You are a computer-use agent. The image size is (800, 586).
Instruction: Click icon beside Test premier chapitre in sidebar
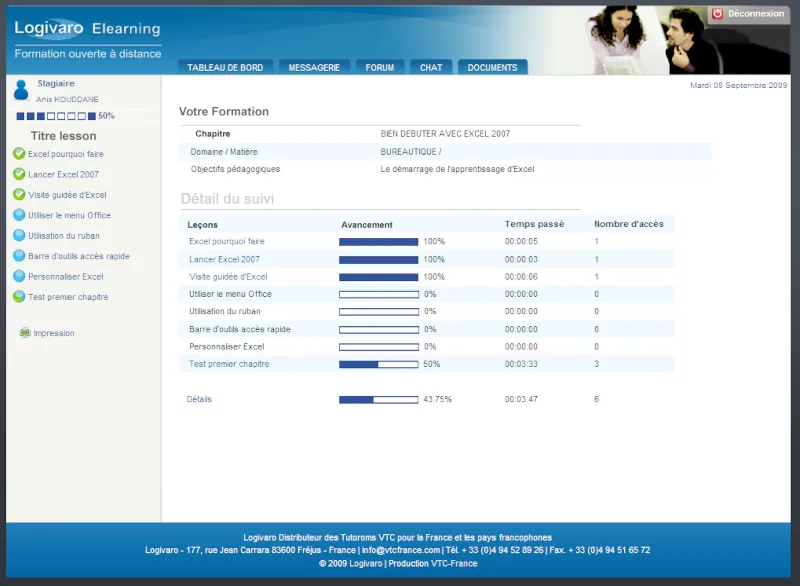(x=19, y=297)
